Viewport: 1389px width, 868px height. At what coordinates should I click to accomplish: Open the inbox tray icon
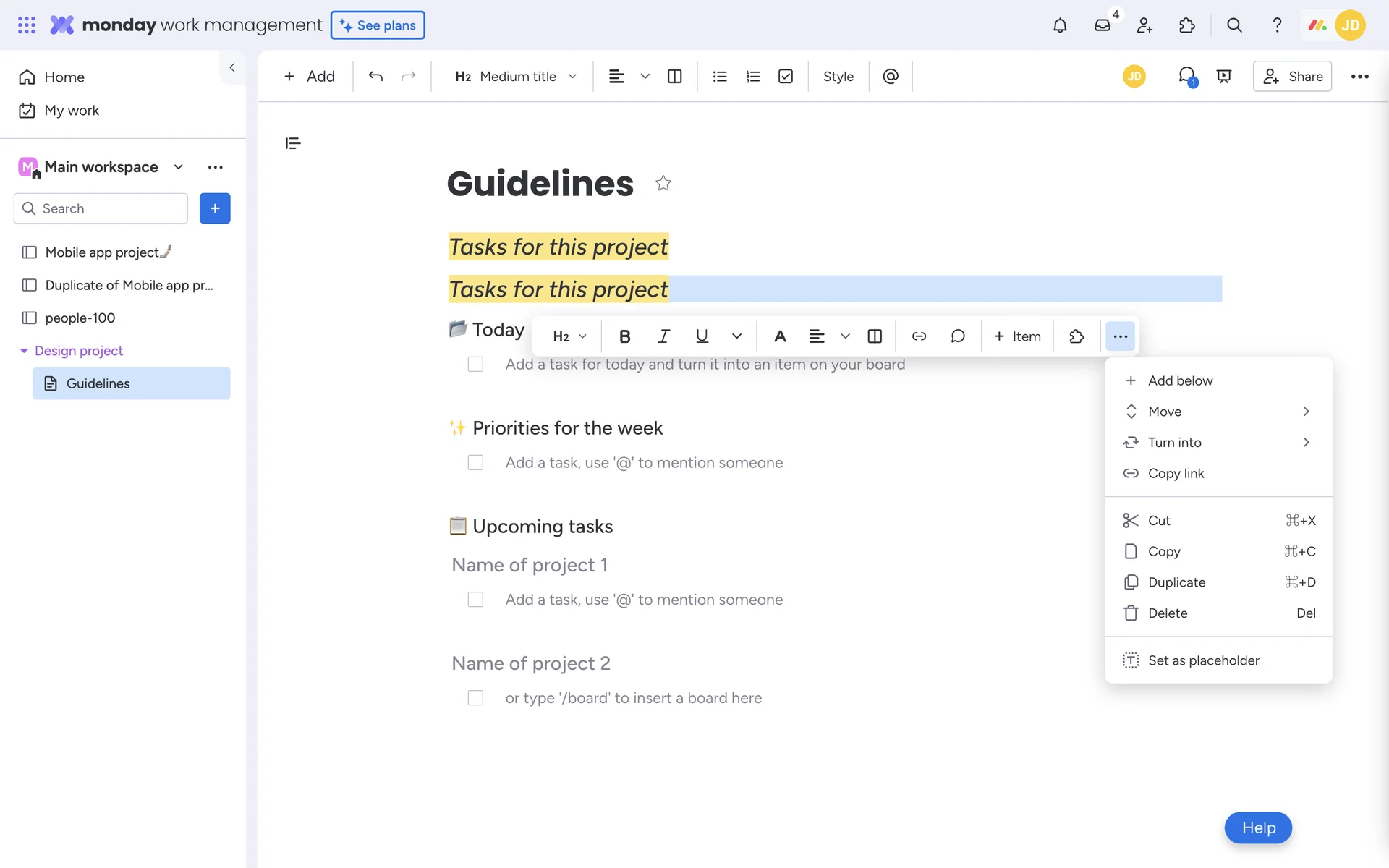point(1102,25)
